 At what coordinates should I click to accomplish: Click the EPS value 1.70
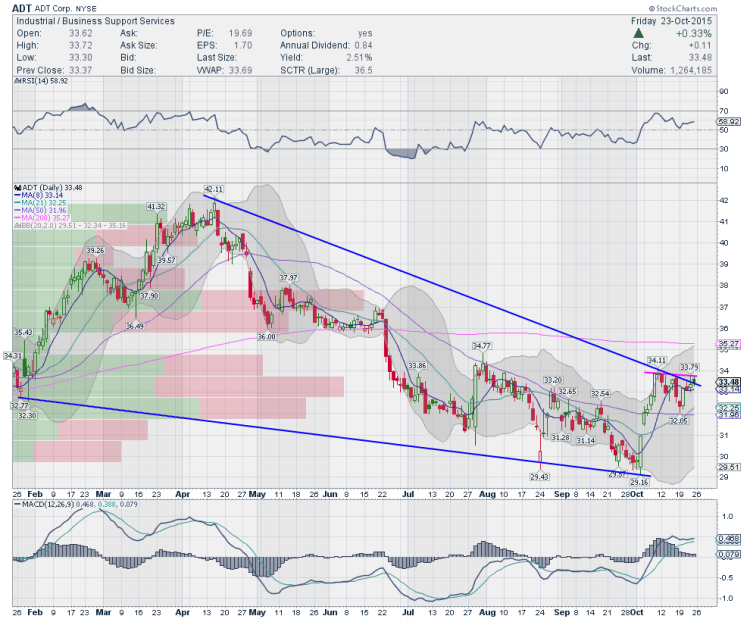(243, 45)
